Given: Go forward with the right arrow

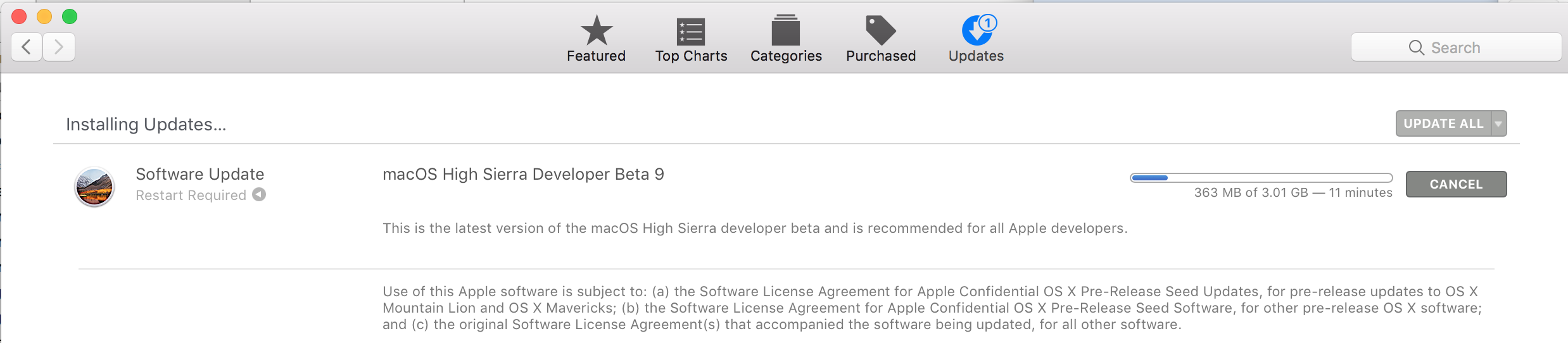Looking at the screenshot, I should [59, 47].
